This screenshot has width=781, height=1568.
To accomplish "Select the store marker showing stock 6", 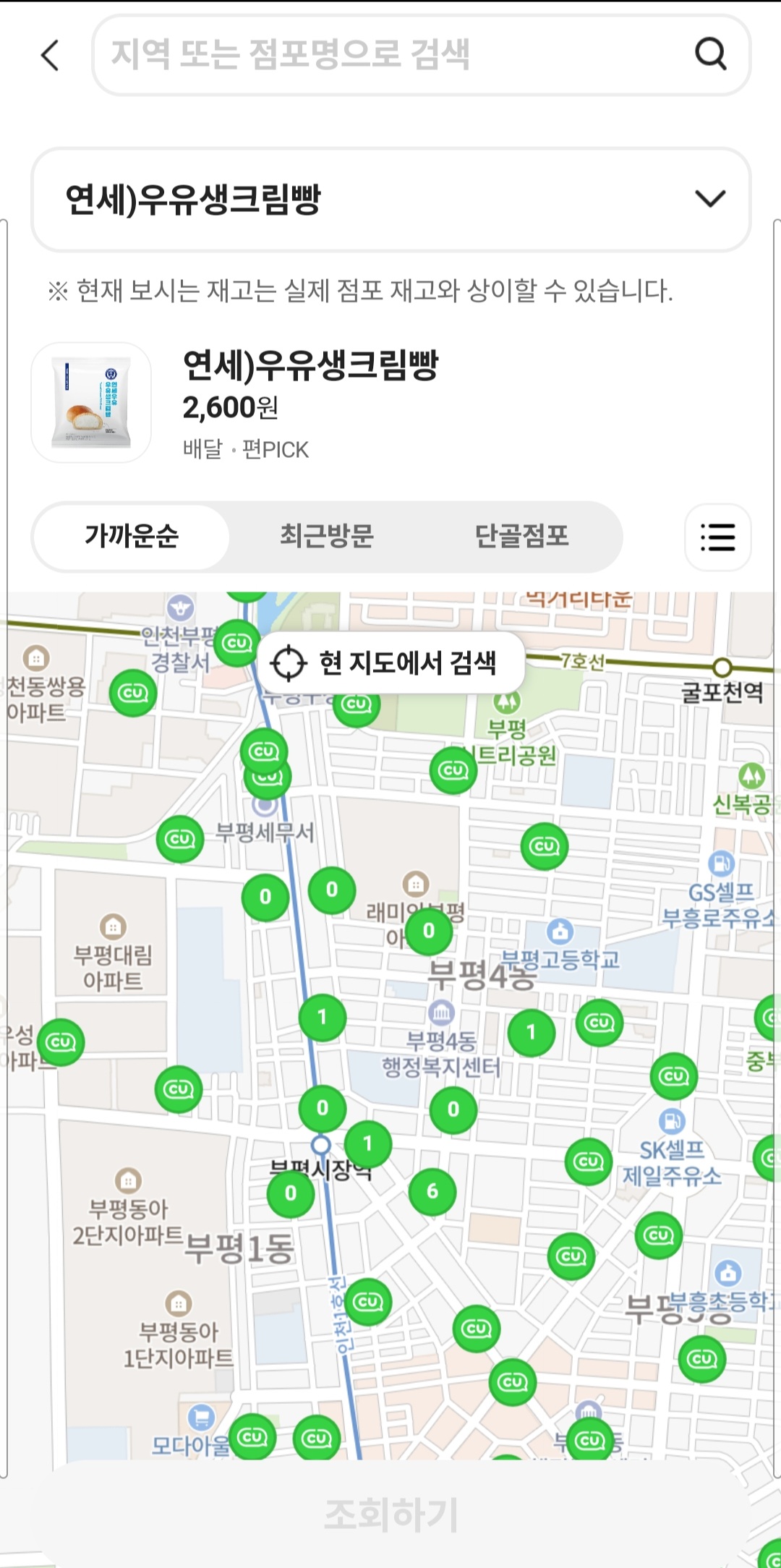I will (x=432, y=1191).
